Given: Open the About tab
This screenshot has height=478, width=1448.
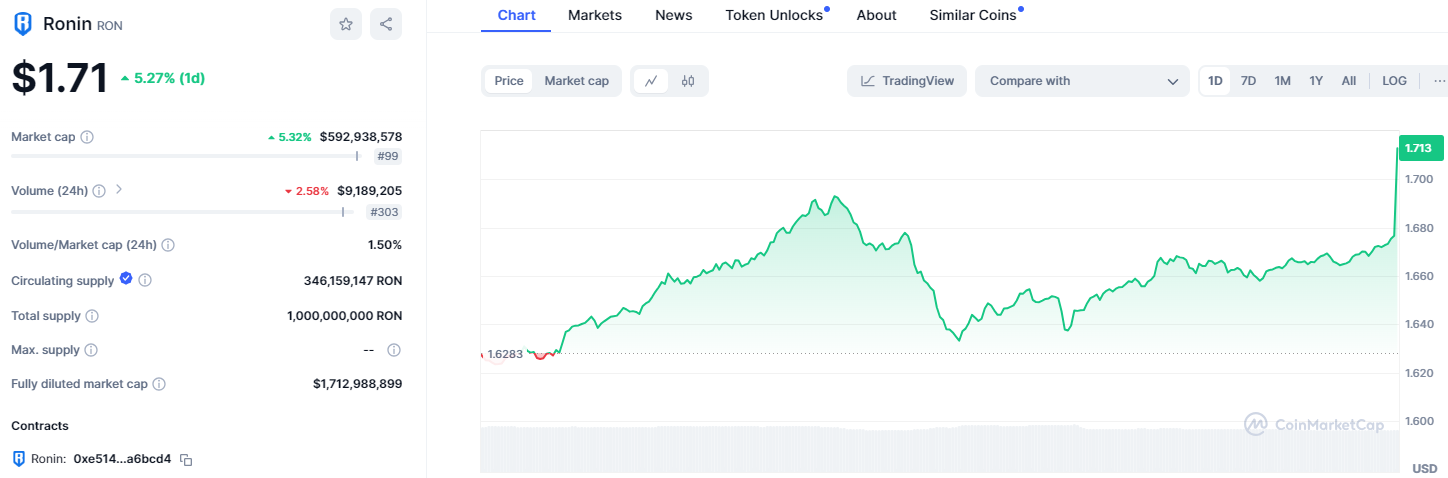Looking at the screenshot, I should (877, 15).
